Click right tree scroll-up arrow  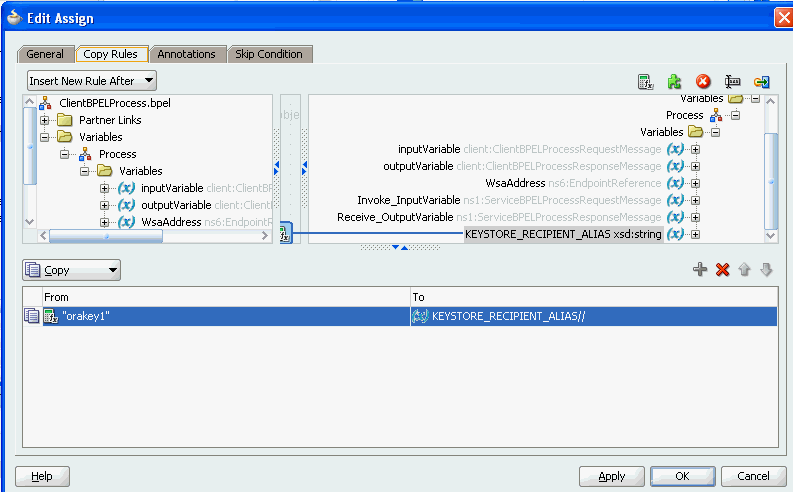pyautogui.click(x=771, y=101)
